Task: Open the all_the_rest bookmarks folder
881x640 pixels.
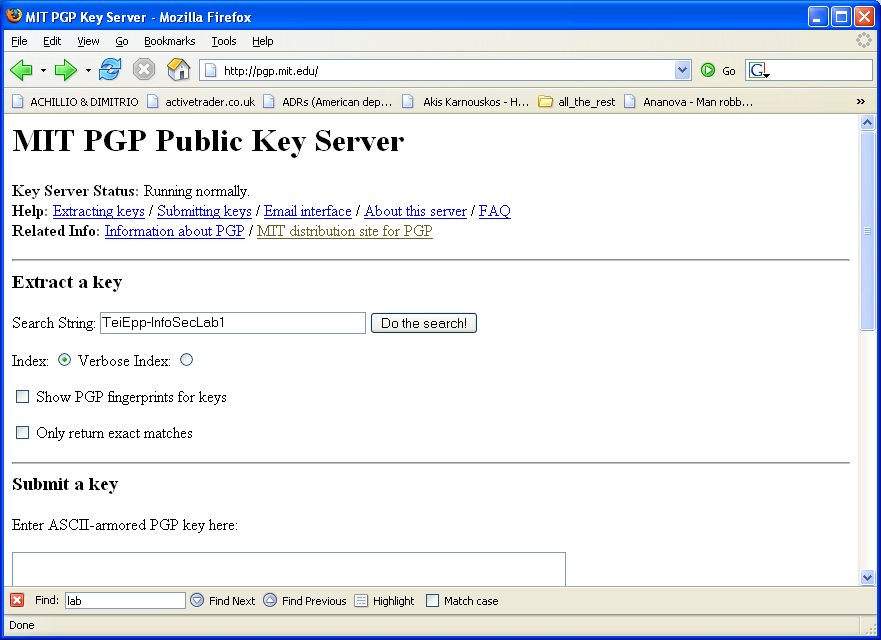Action: point(576,102)
